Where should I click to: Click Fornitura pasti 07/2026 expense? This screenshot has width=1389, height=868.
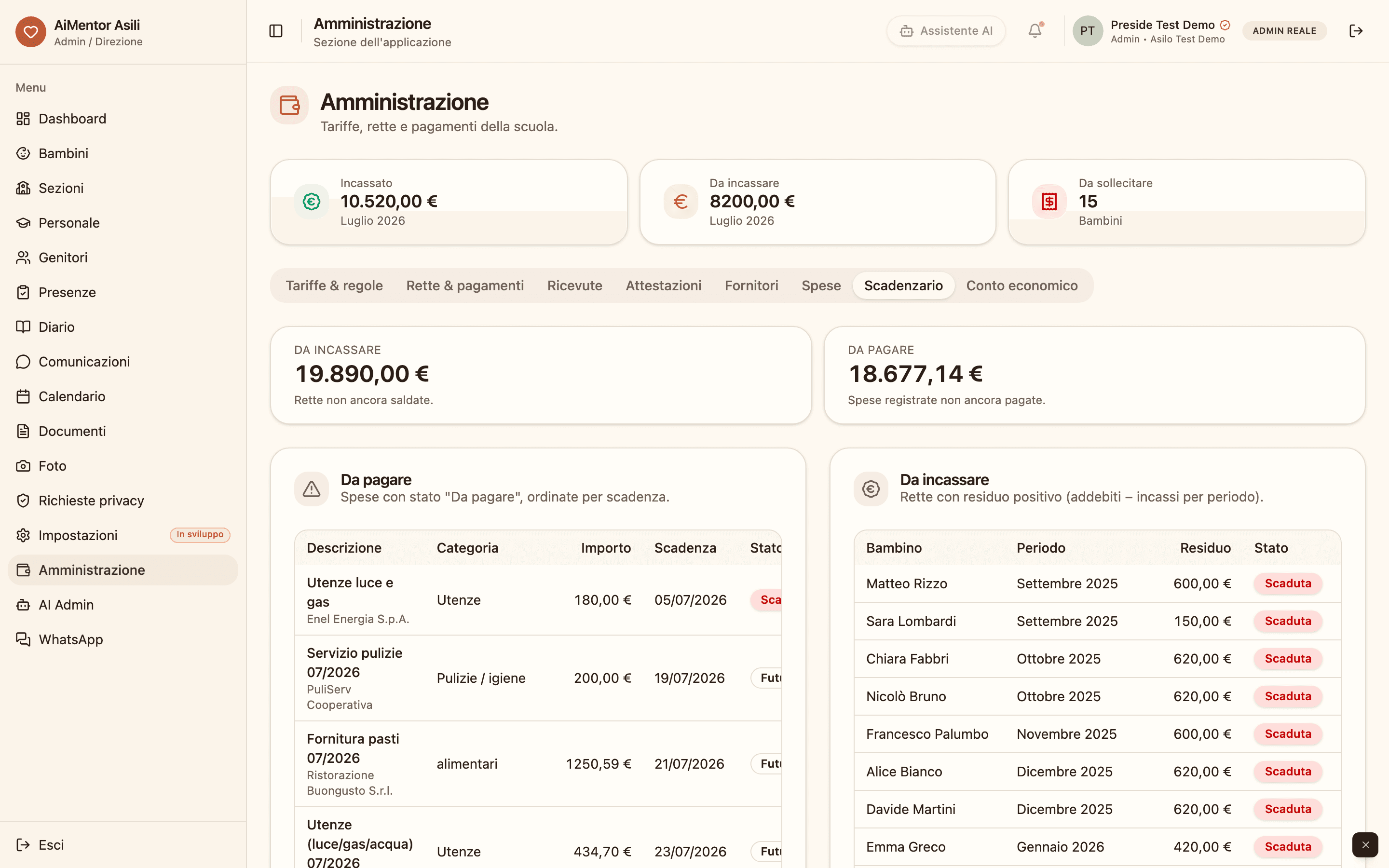pyautogui.click(x=353, y=748)
